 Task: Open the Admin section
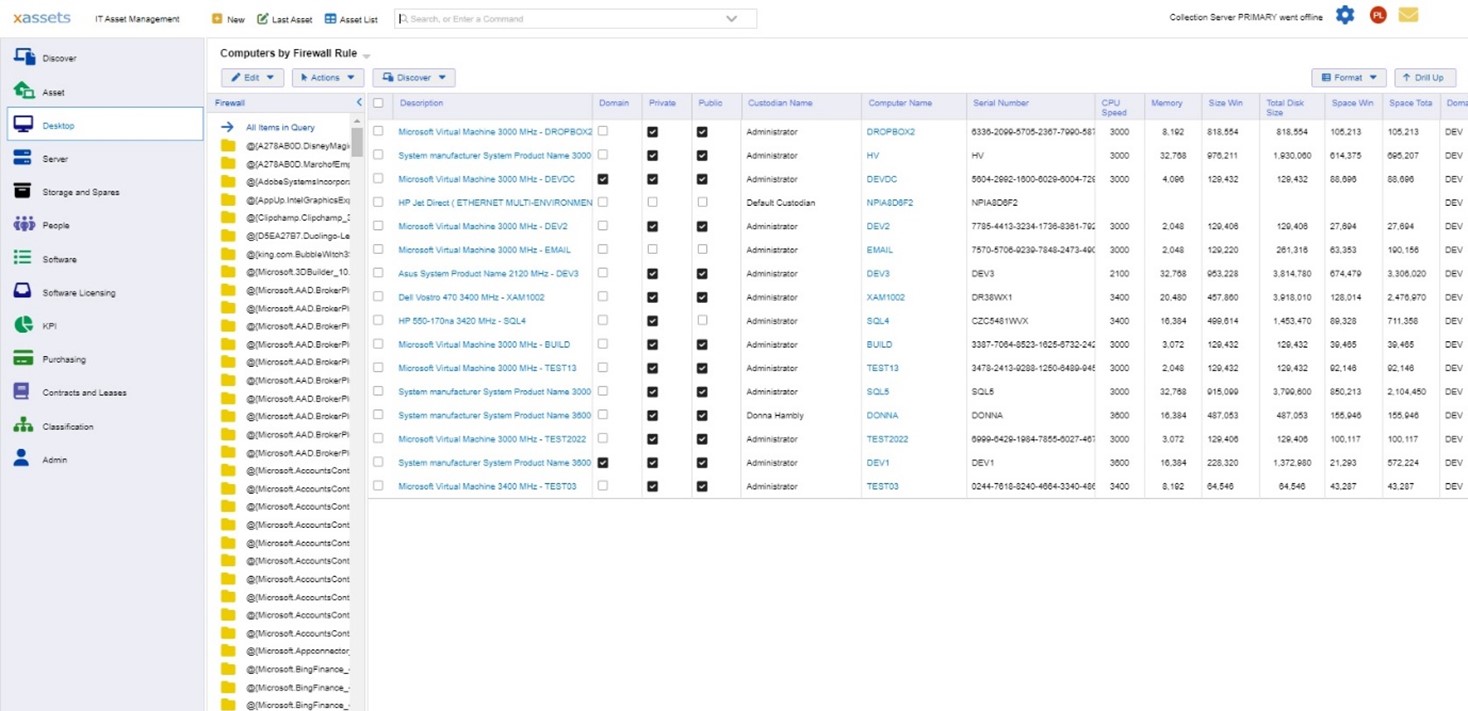pyautogui.click(x=41, y=459)
